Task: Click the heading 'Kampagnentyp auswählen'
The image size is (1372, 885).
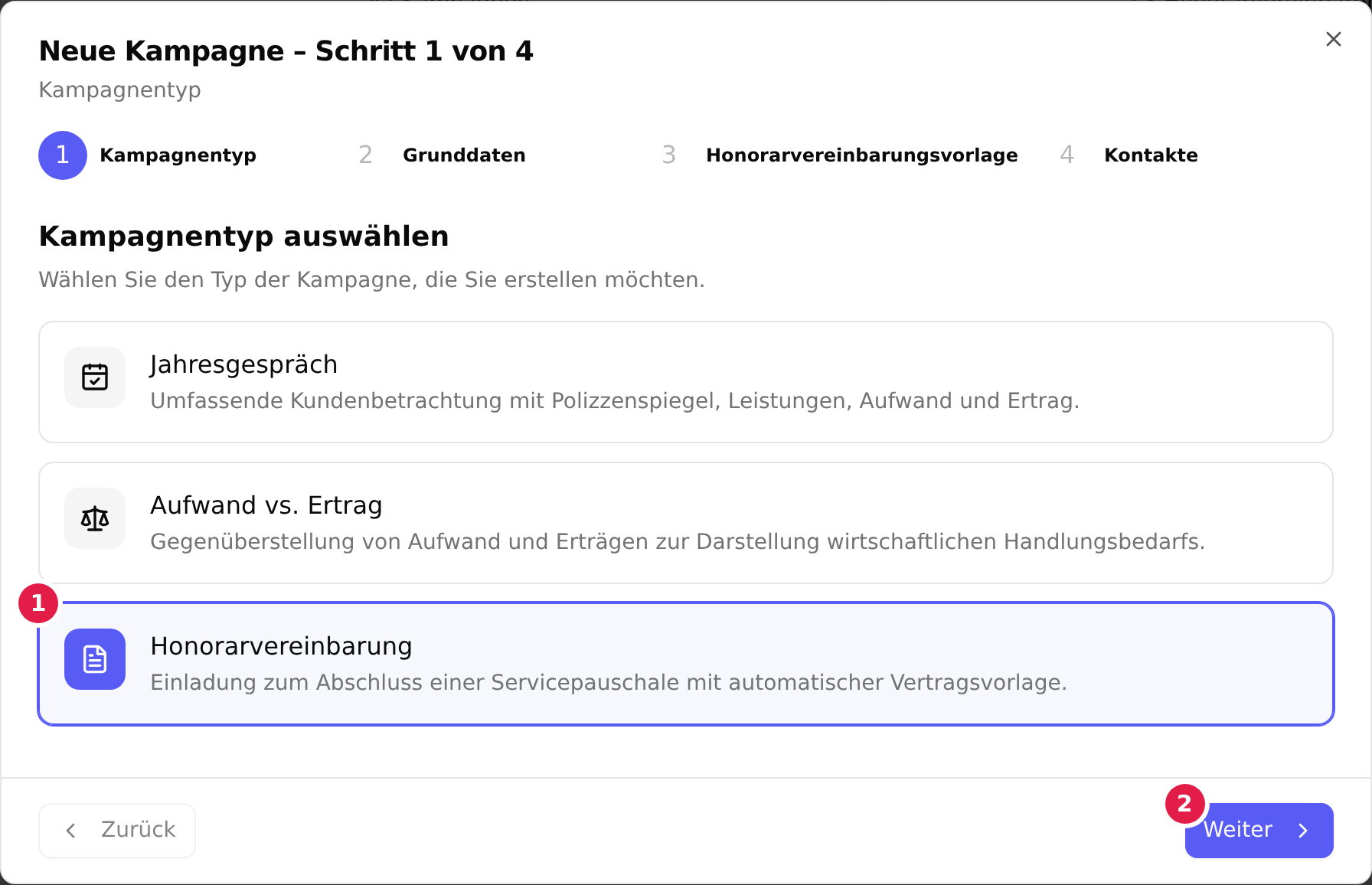Action: pos(243,237)
